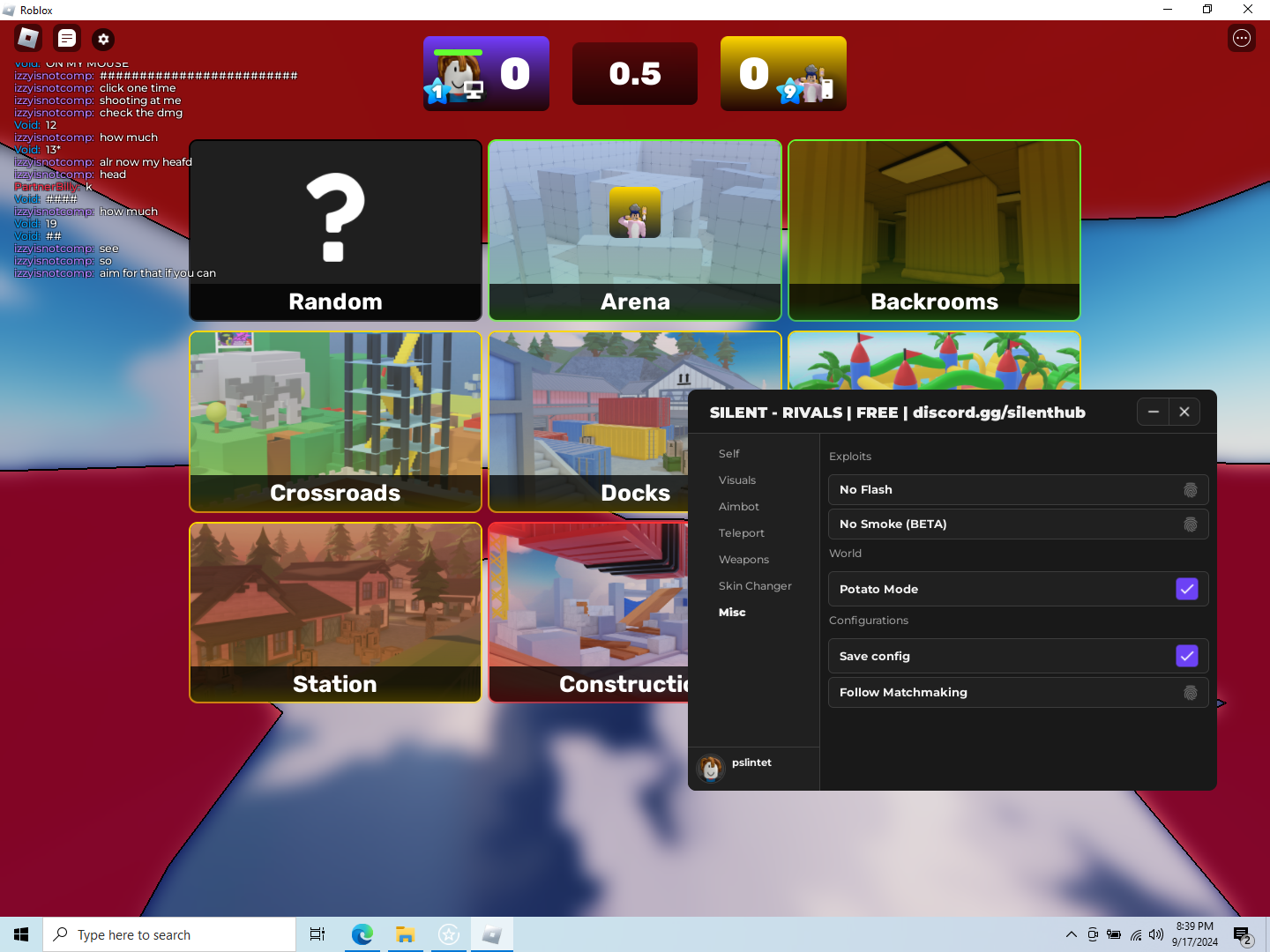The image size is (1270, 952).
Task: Open the settings gear icon in top bar
Action: tap(103, 39)
